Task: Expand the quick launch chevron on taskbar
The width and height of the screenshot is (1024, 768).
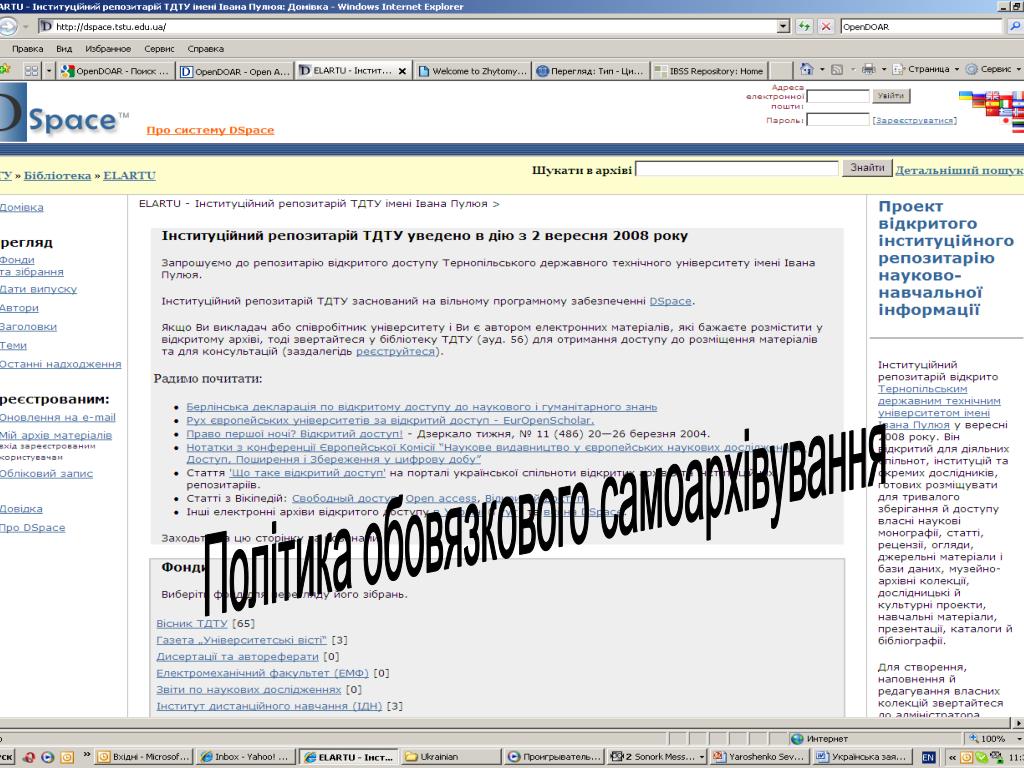Action: point(87,754)
